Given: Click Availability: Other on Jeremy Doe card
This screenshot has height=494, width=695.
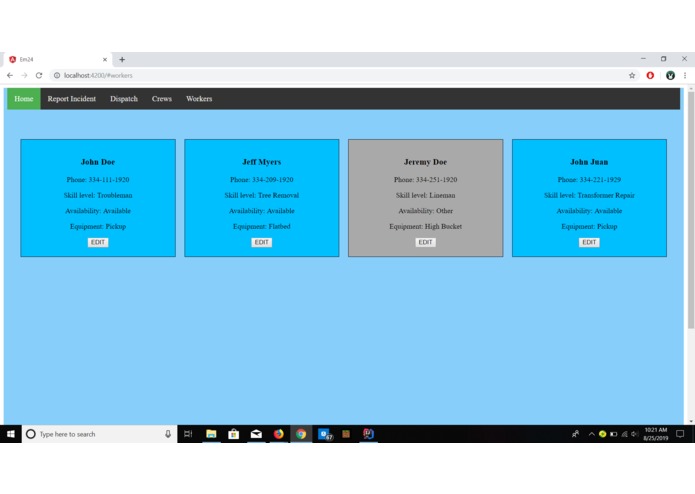Looking at the screenshot, I should (426, 211).
